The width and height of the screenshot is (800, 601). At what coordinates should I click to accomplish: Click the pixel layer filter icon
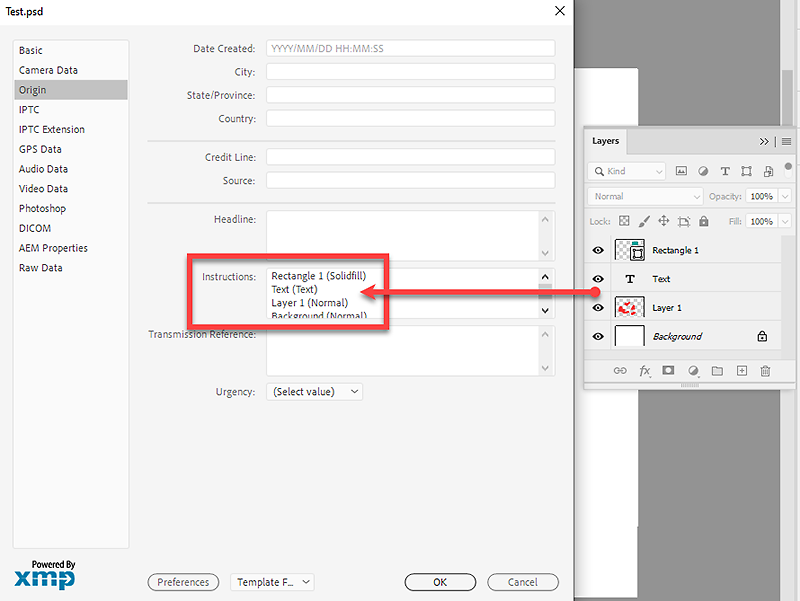tap(681, 171)
